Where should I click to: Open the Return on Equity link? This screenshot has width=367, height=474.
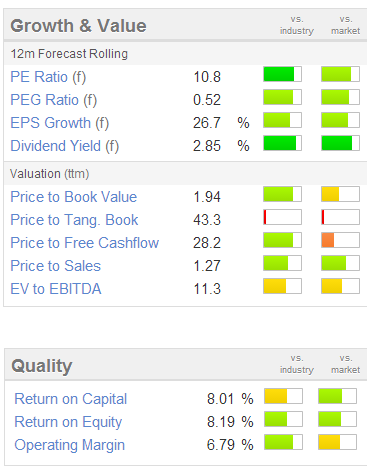(x=68, y=422)
